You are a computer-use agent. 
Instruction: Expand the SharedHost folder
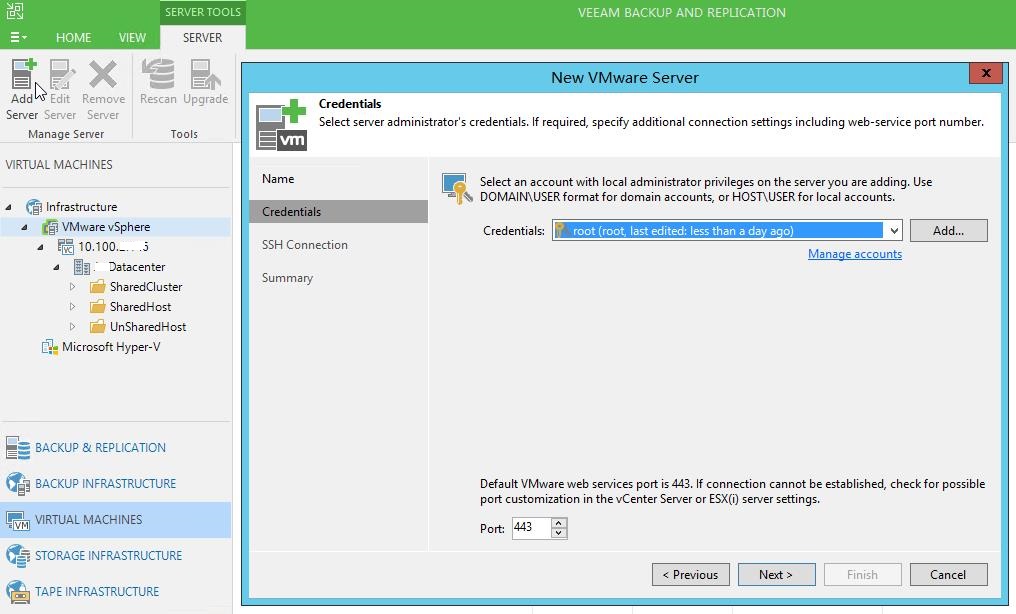click(x=73, y=307)
